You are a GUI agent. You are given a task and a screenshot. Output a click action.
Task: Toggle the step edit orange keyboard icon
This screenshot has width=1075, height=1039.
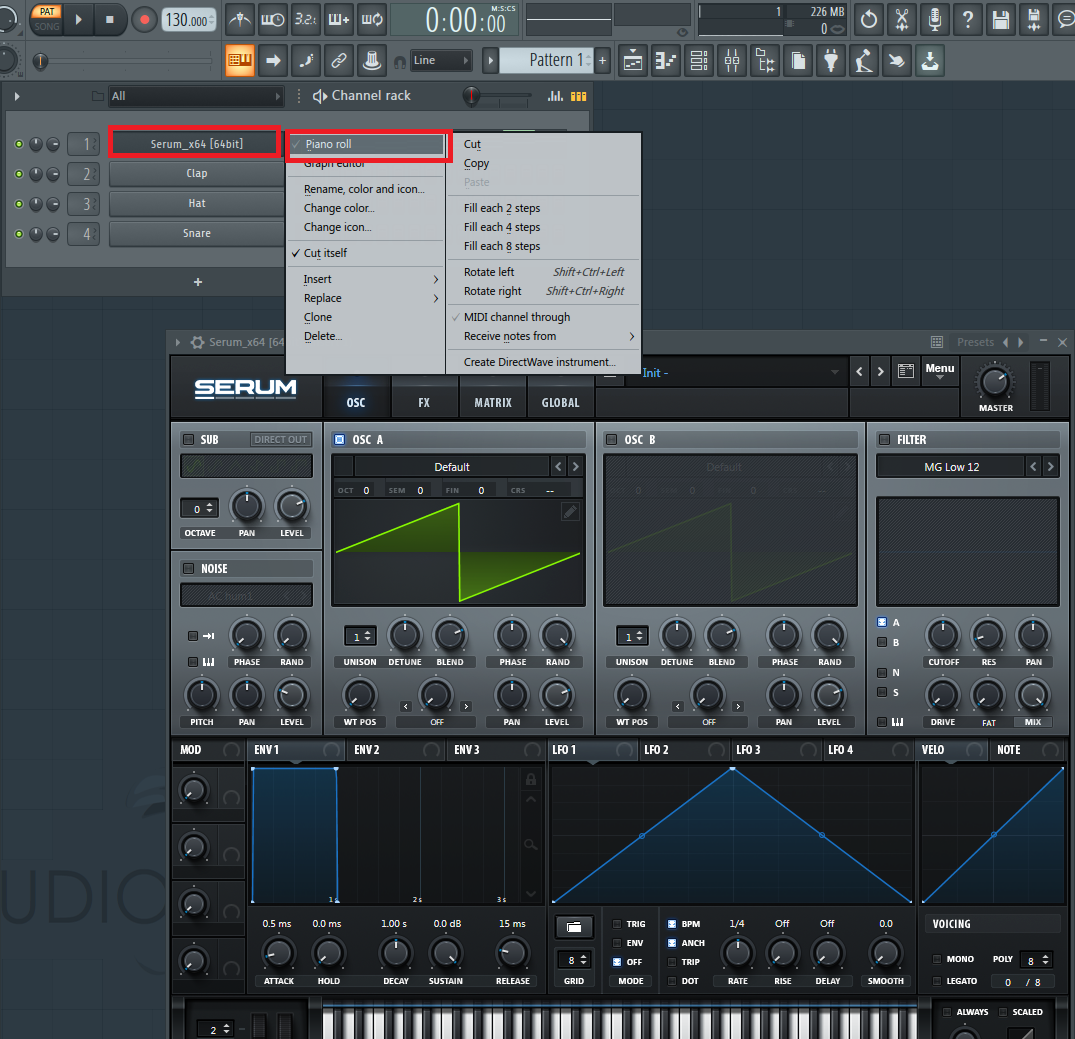click(x=240, y=60)
